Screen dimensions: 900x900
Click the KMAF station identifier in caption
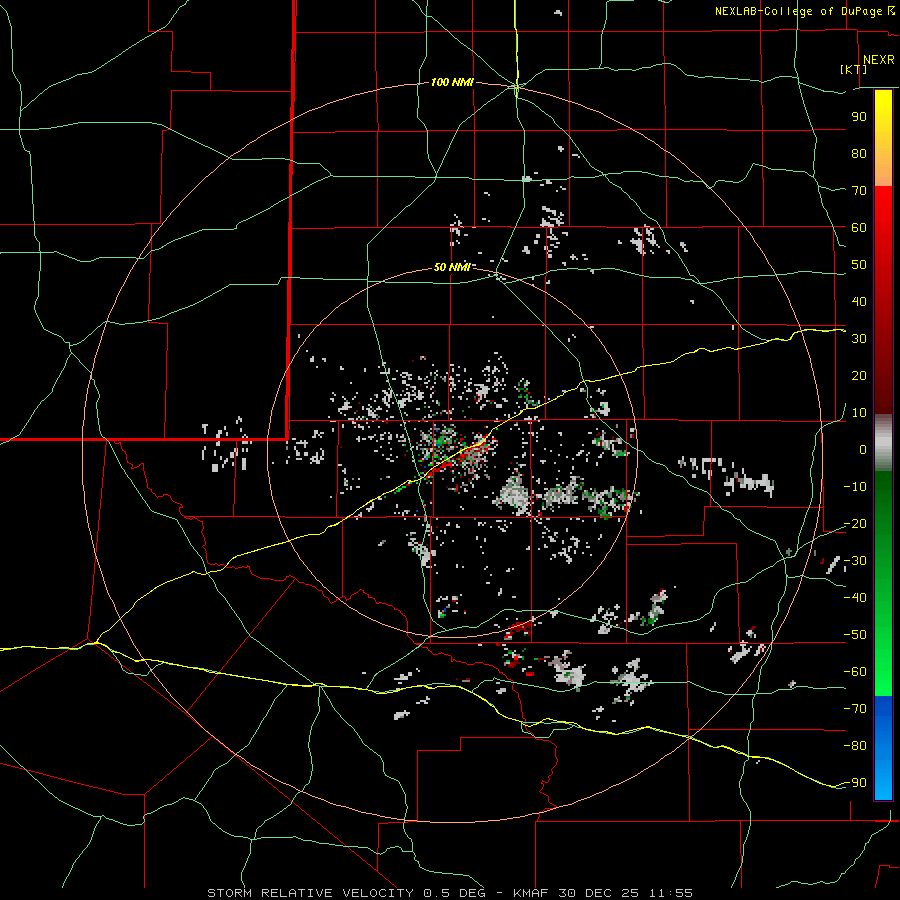(x=530, y=893)
